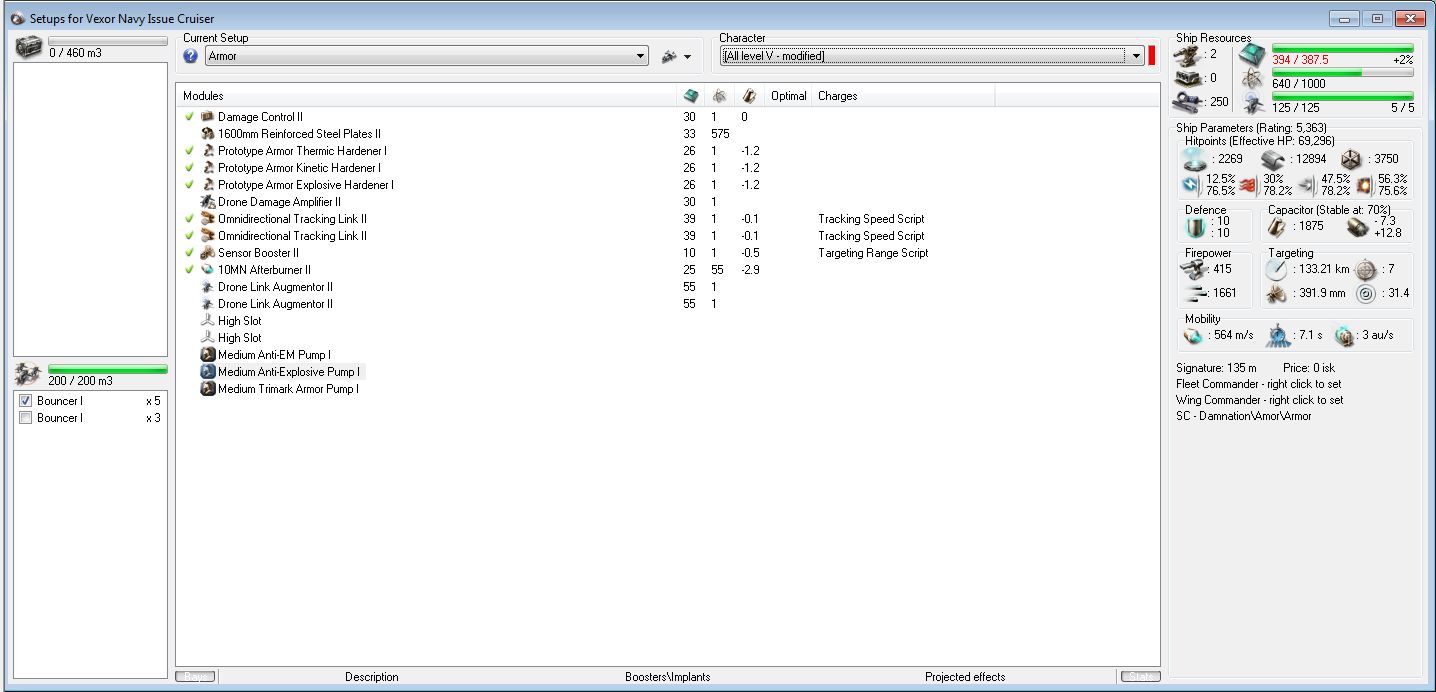Toggle active checkmark on Sensor Booster II
The image size is (1436, 692).
coord(189,253)
